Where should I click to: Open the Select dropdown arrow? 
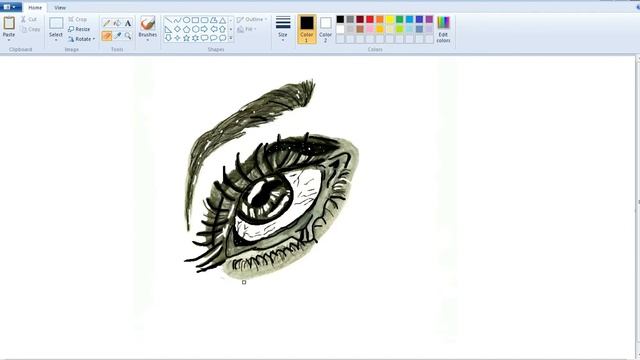[x=56, y=40]
